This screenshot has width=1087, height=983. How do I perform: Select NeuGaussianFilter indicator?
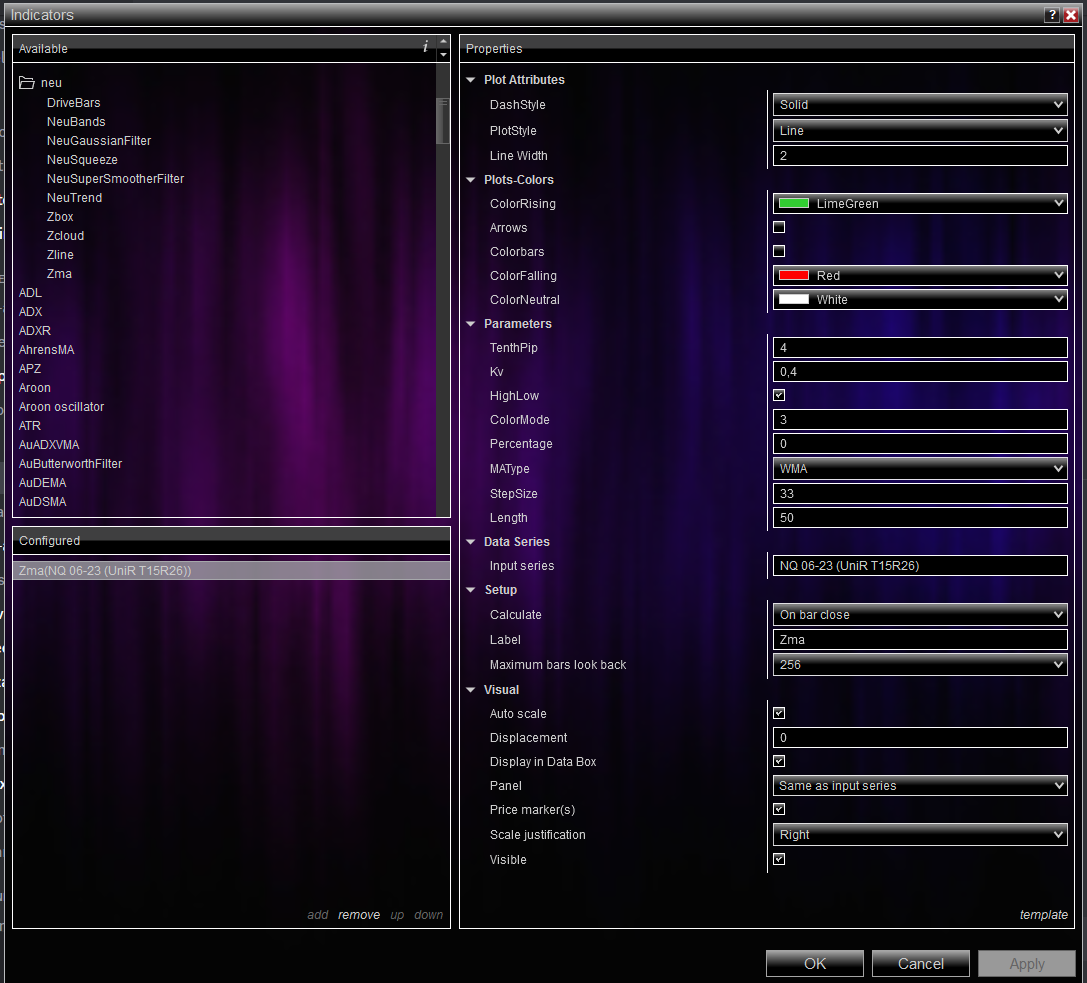coord(99,141)
